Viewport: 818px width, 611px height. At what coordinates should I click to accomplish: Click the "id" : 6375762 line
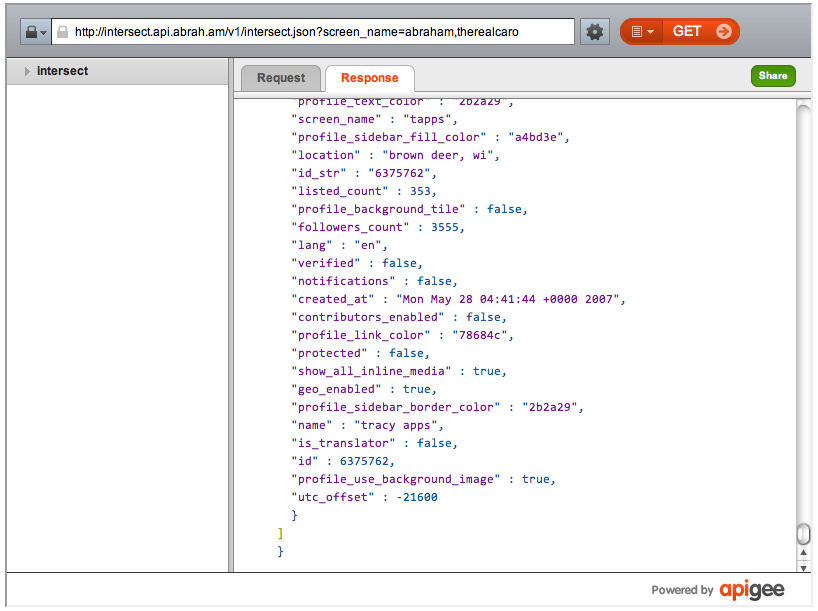343,461
